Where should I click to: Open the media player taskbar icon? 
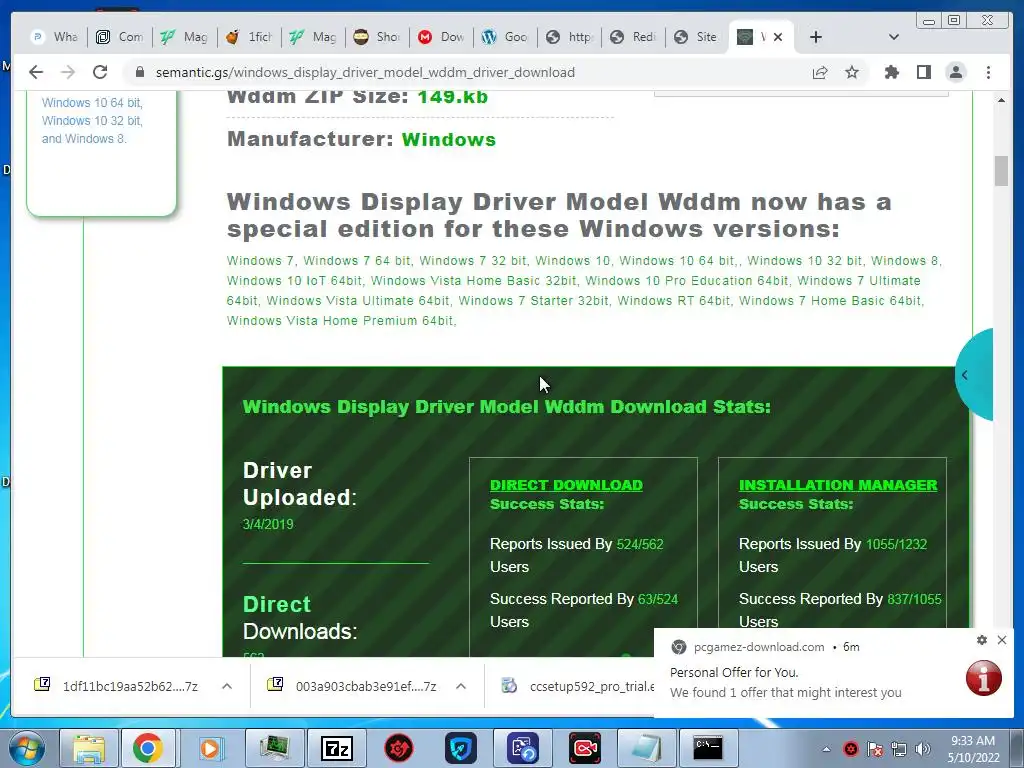point(210,748)
